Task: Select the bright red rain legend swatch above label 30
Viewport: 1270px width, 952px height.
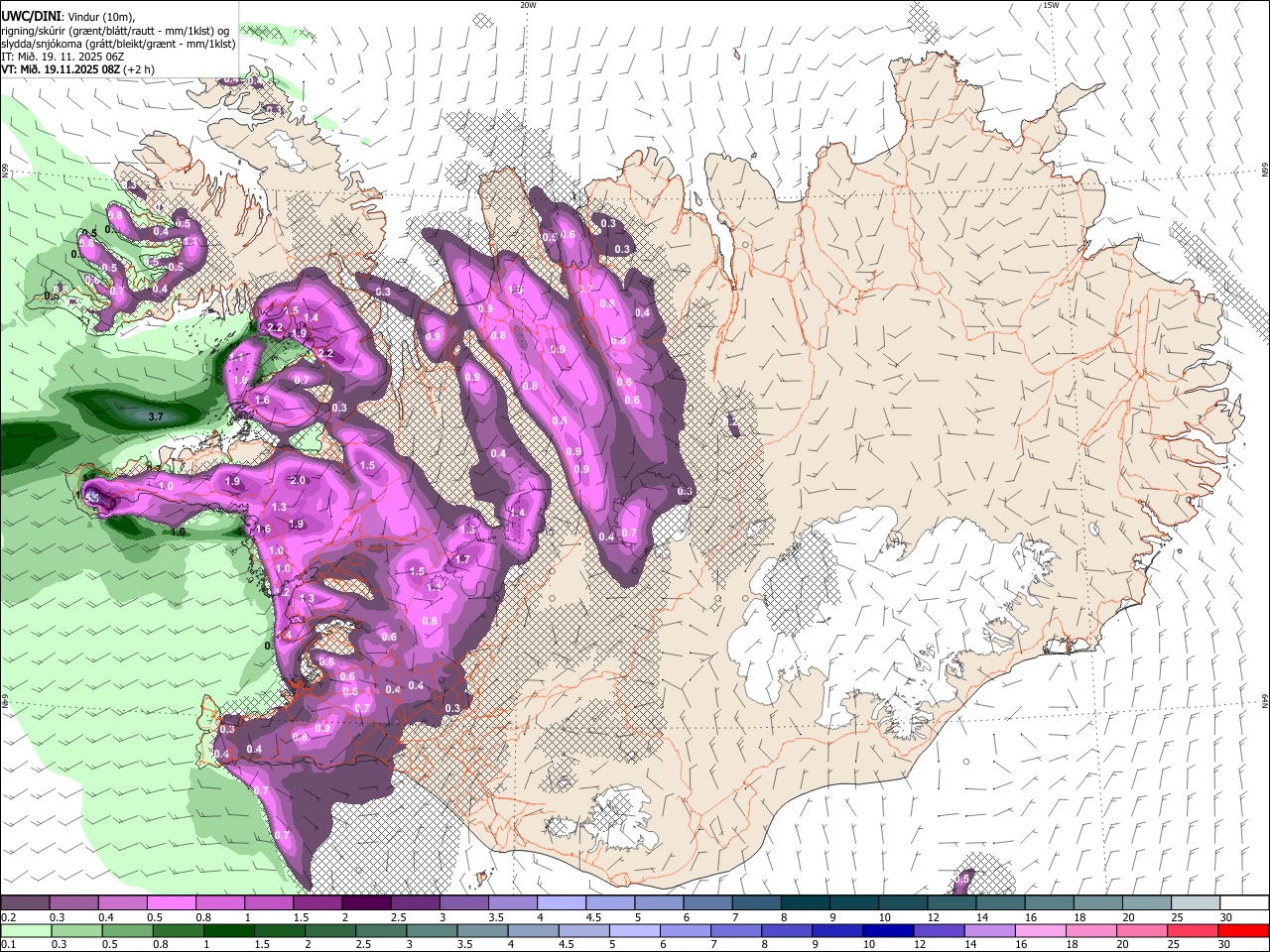Action: [x=1242, y=931]
